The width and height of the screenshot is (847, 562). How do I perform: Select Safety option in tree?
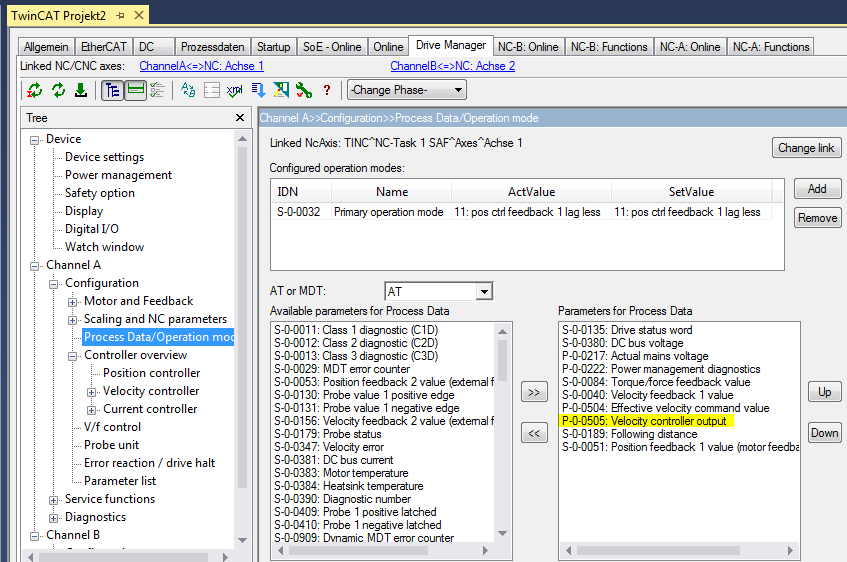pyautogui.click(x=100, y=193)
